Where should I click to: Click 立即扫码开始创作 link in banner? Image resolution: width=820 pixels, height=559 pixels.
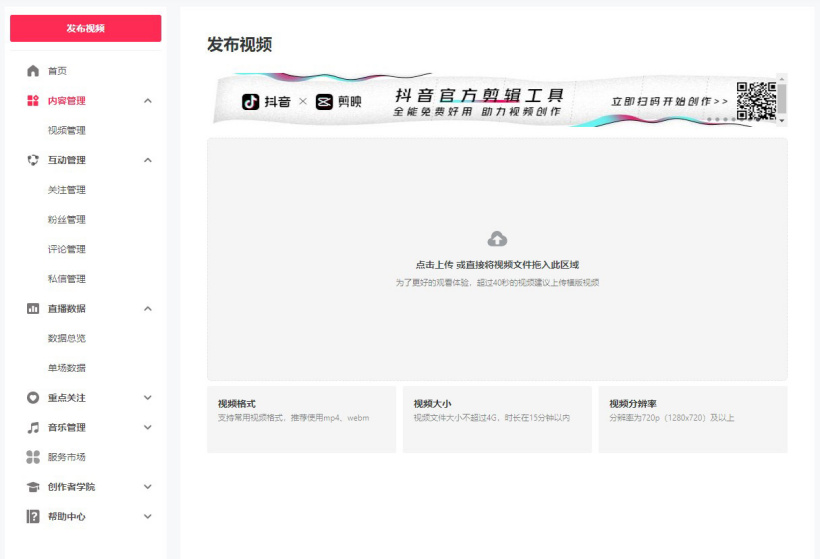click(x=669, y=101)
